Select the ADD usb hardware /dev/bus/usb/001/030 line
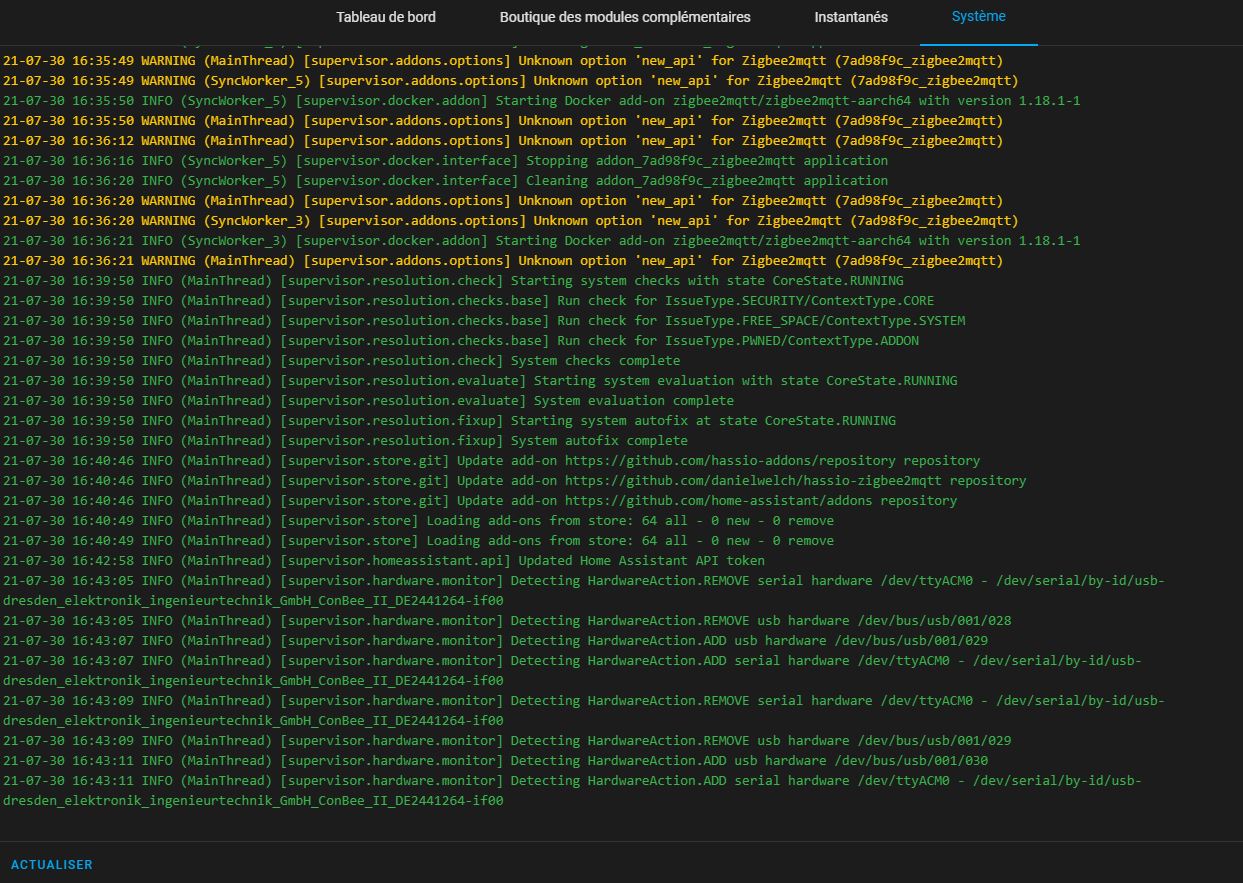Image resolution: width=1243 pixels, height=883 pixels. tap(748, 761)
